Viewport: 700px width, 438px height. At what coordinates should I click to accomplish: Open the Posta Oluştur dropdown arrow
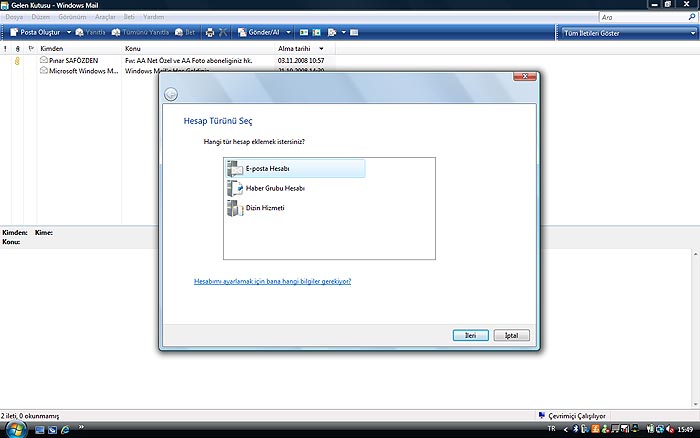pos(69,32)
